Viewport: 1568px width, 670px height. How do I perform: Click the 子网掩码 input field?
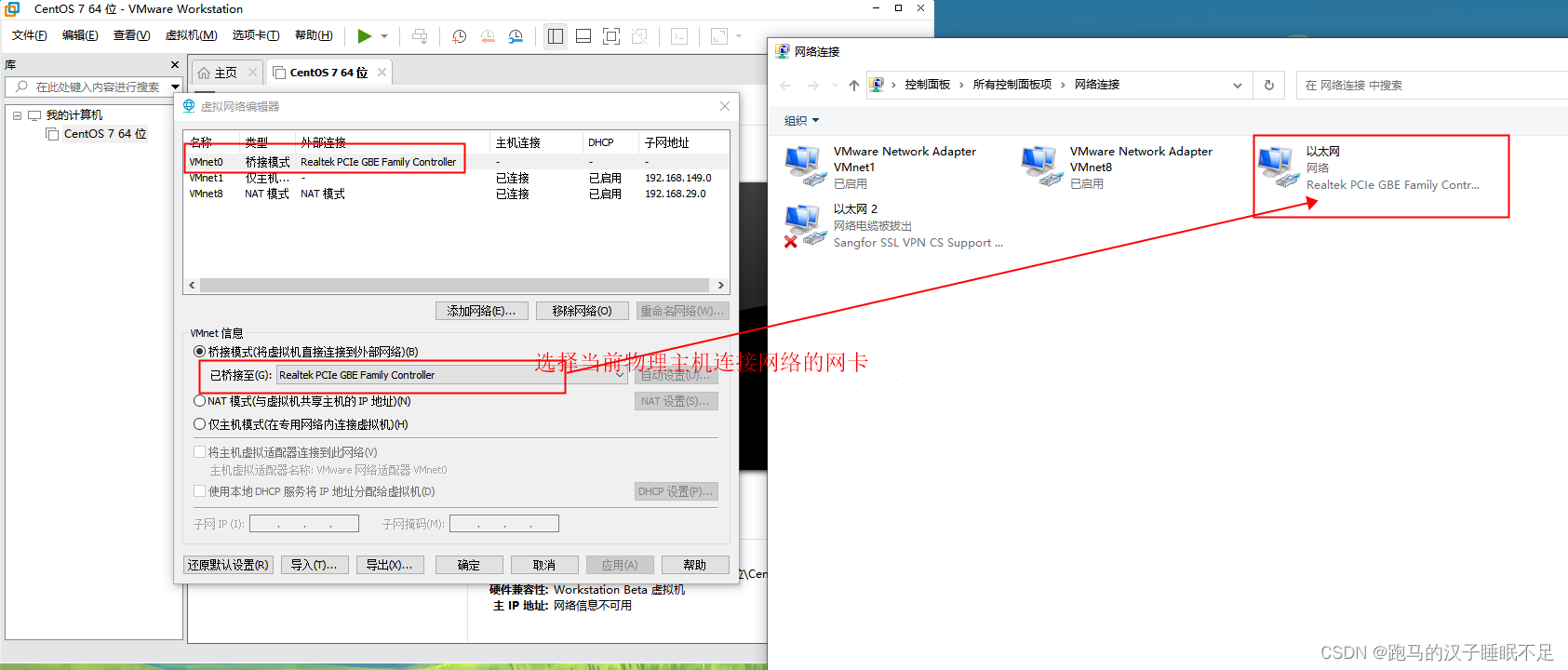tap(504, 524)
